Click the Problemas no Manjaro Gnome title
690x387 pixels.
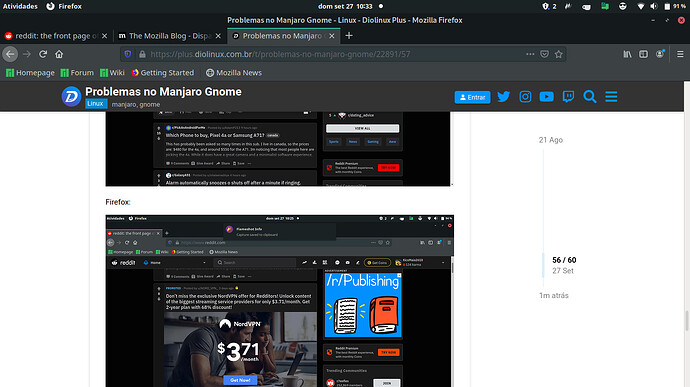coord(163,92)
